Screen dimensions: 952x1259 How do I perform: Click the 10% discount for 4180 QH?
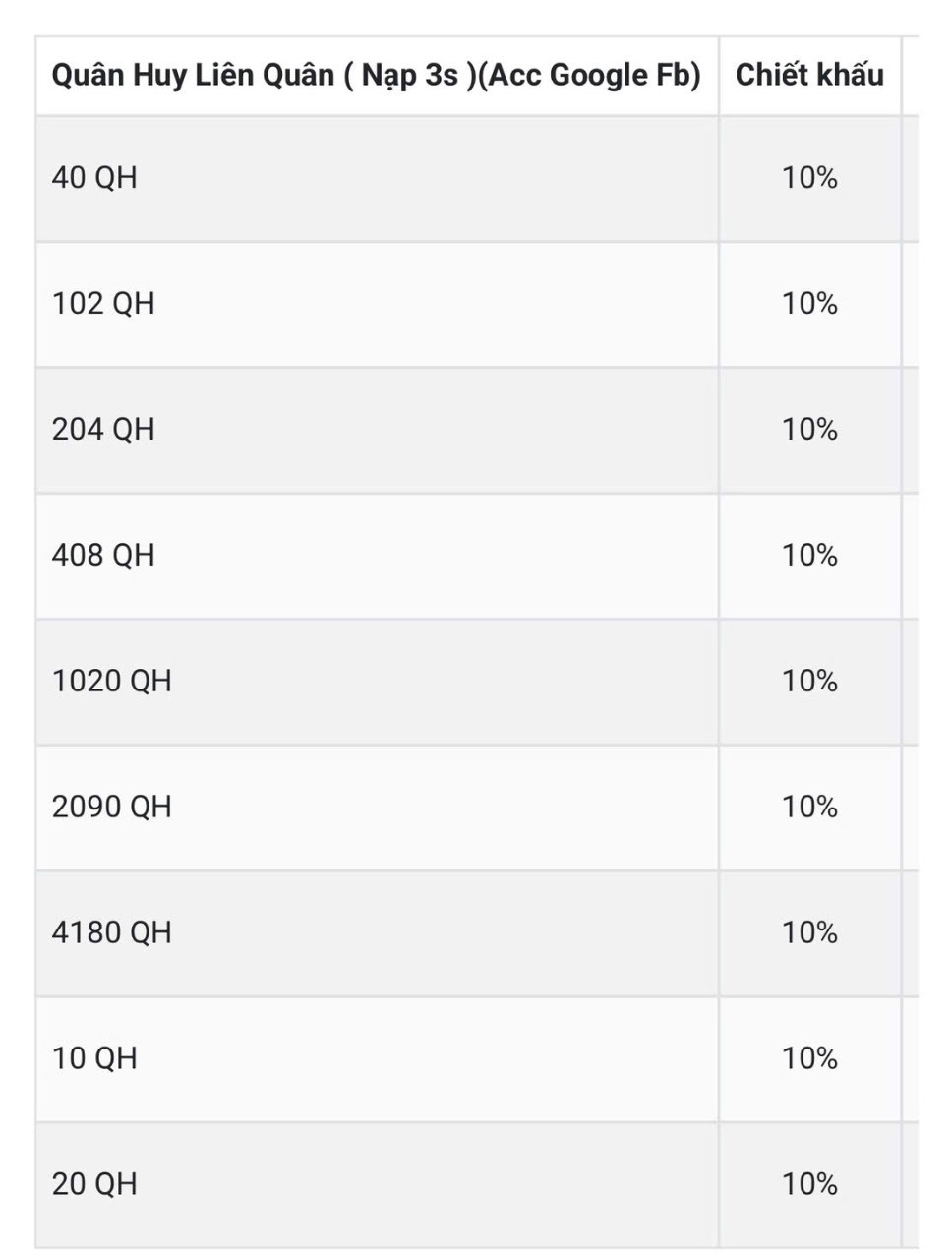pos(809,933)
